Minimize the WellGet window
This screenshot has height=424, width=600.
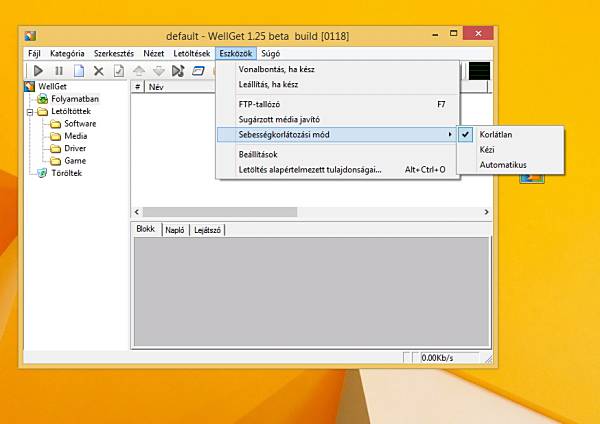[435, 34]
